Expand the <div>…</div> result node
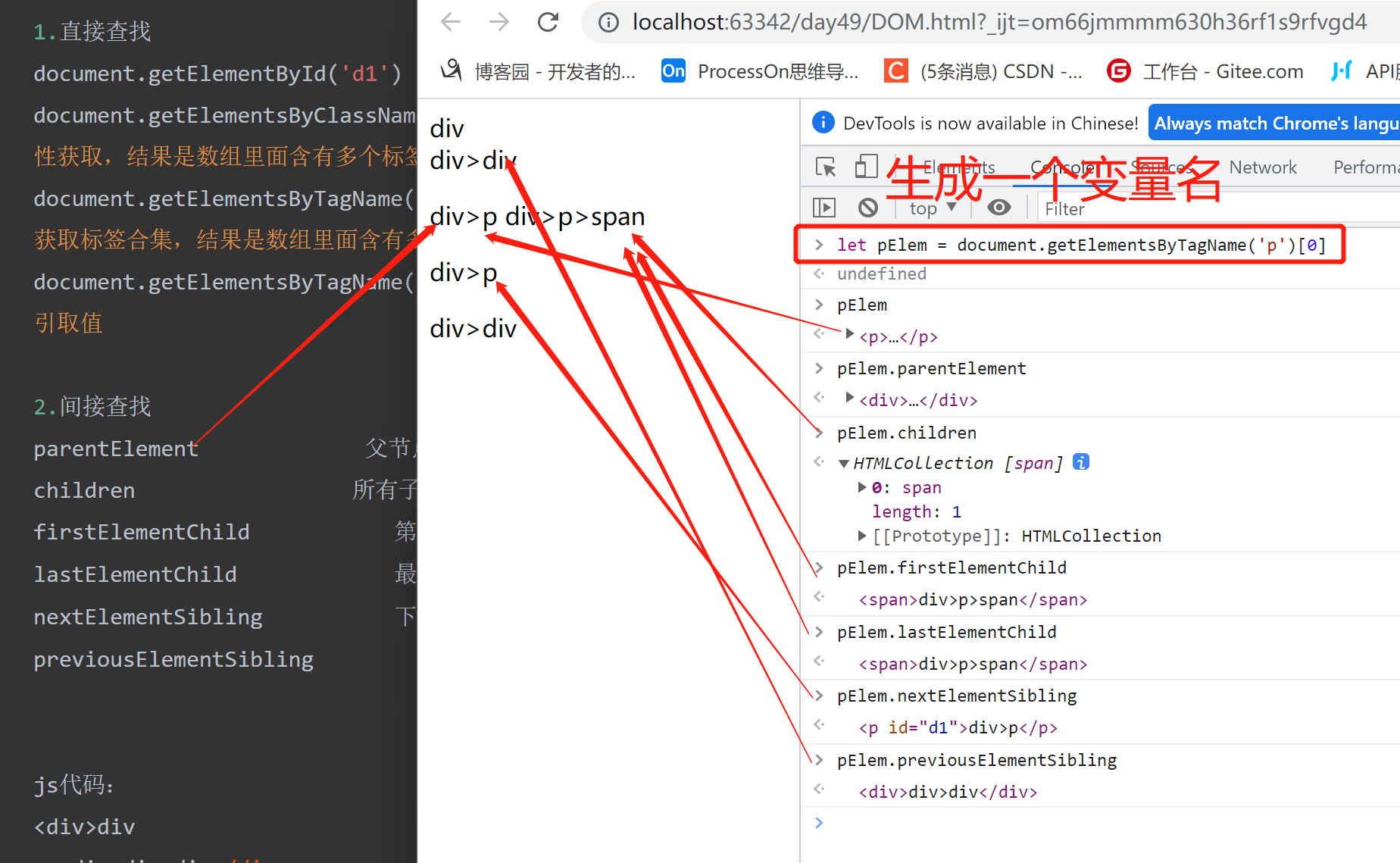1400x863 pixels. (x=850, y=398)
